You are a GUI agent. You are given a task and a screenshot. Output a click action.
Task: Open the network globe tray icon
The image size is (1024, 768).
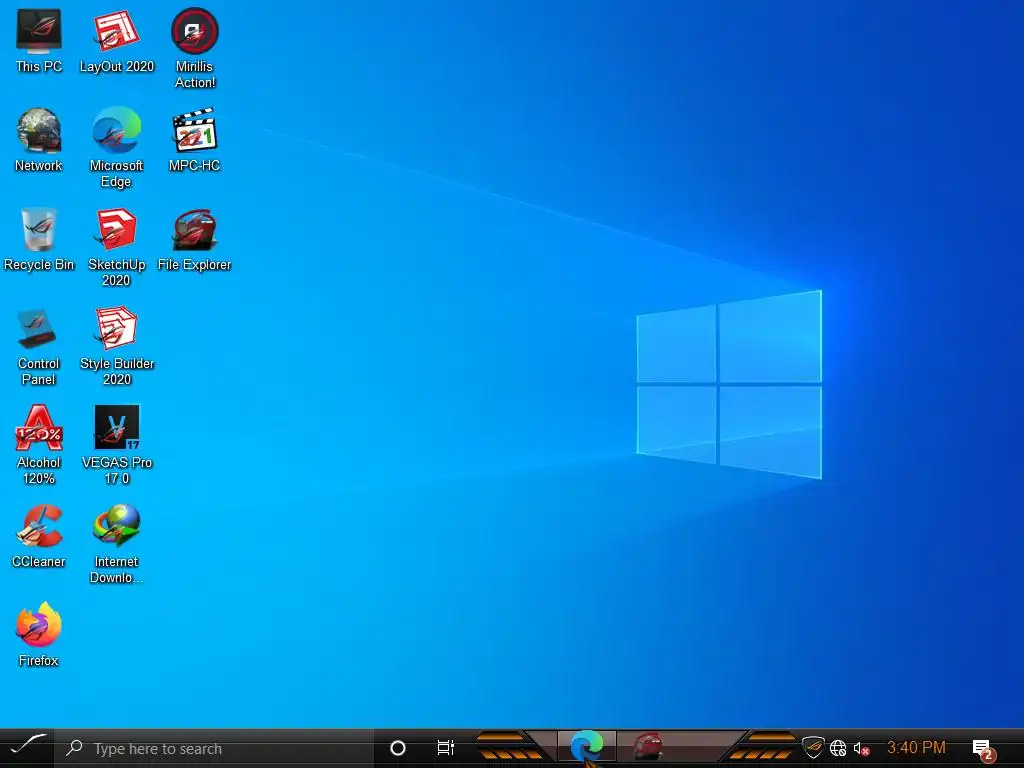click(x=838, y=748)
